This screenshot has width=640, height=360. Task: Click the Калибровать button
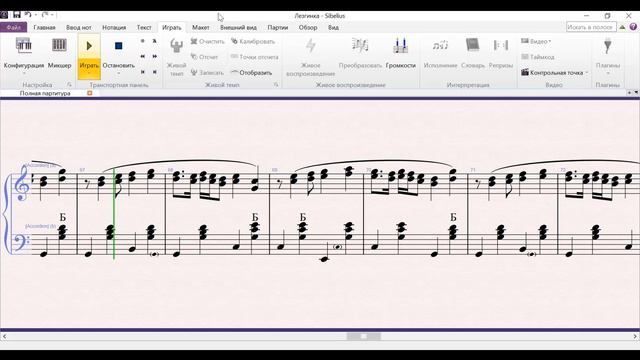(x=253, y=41)
